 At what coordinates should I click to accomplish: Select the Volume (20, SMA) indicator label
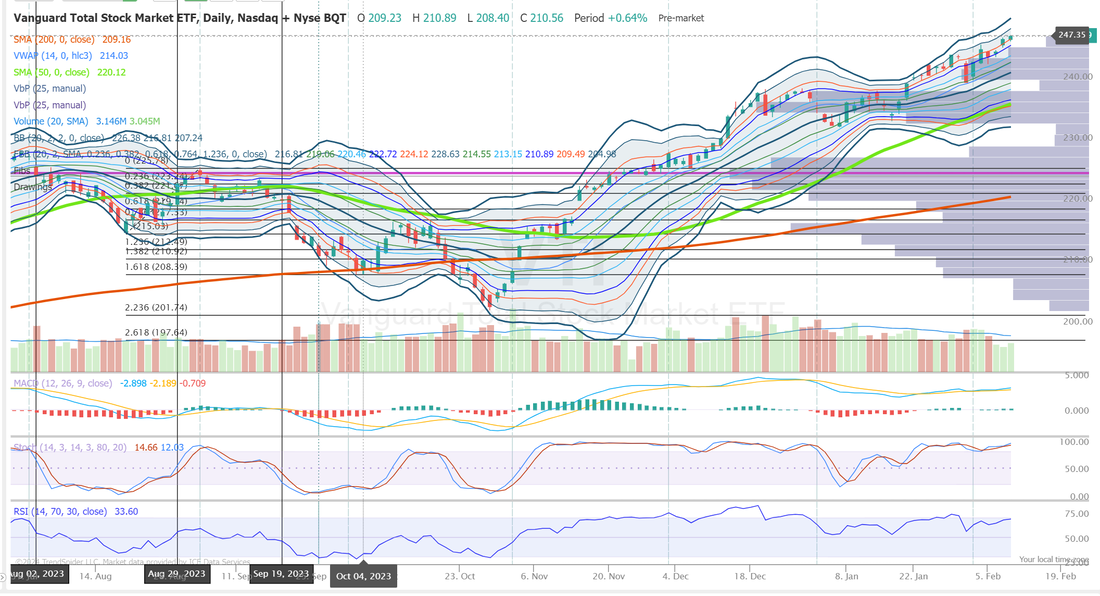[51, 121]
